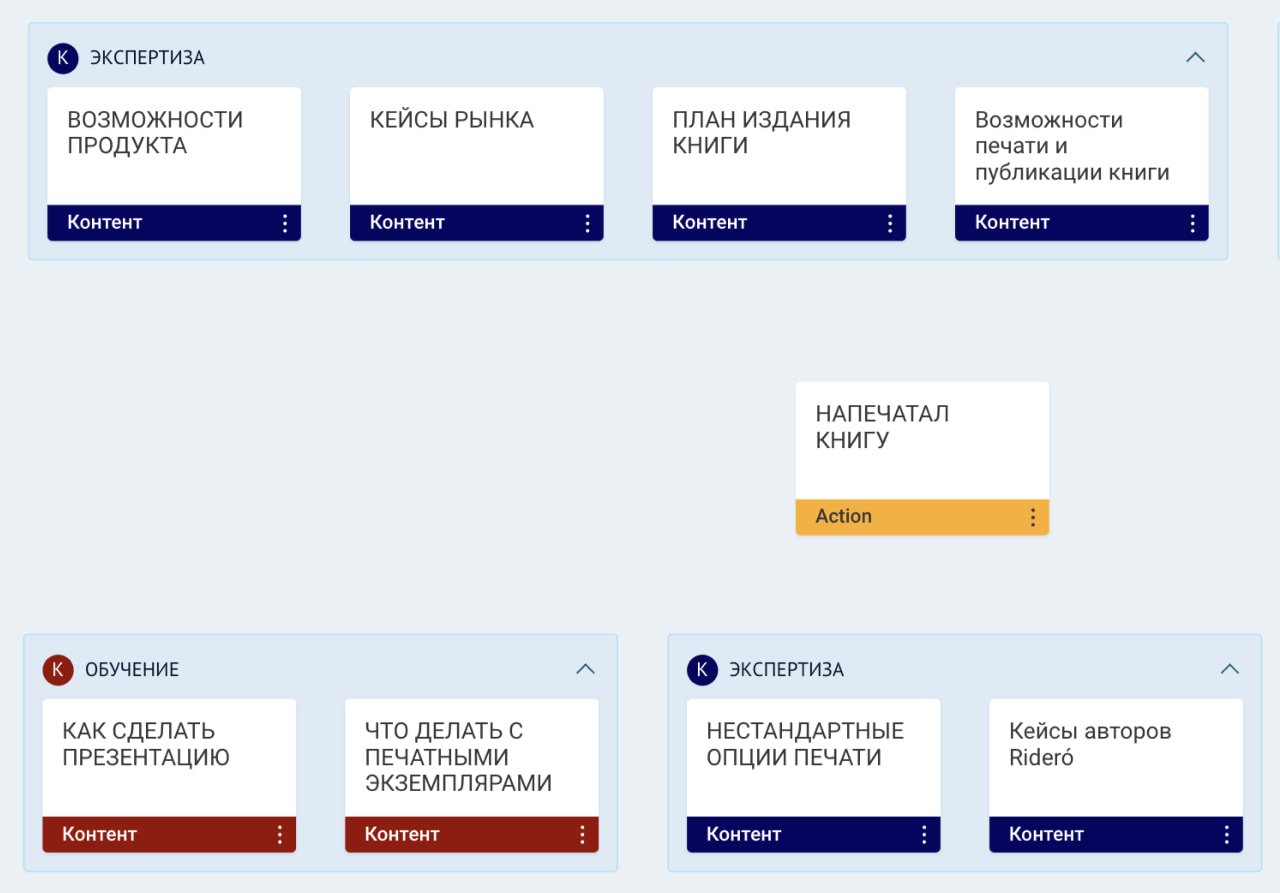Screen dimensions: 1280x893
Task: Open the Кейсы авторов Rideró card
Action: [x=1090, y=745]
